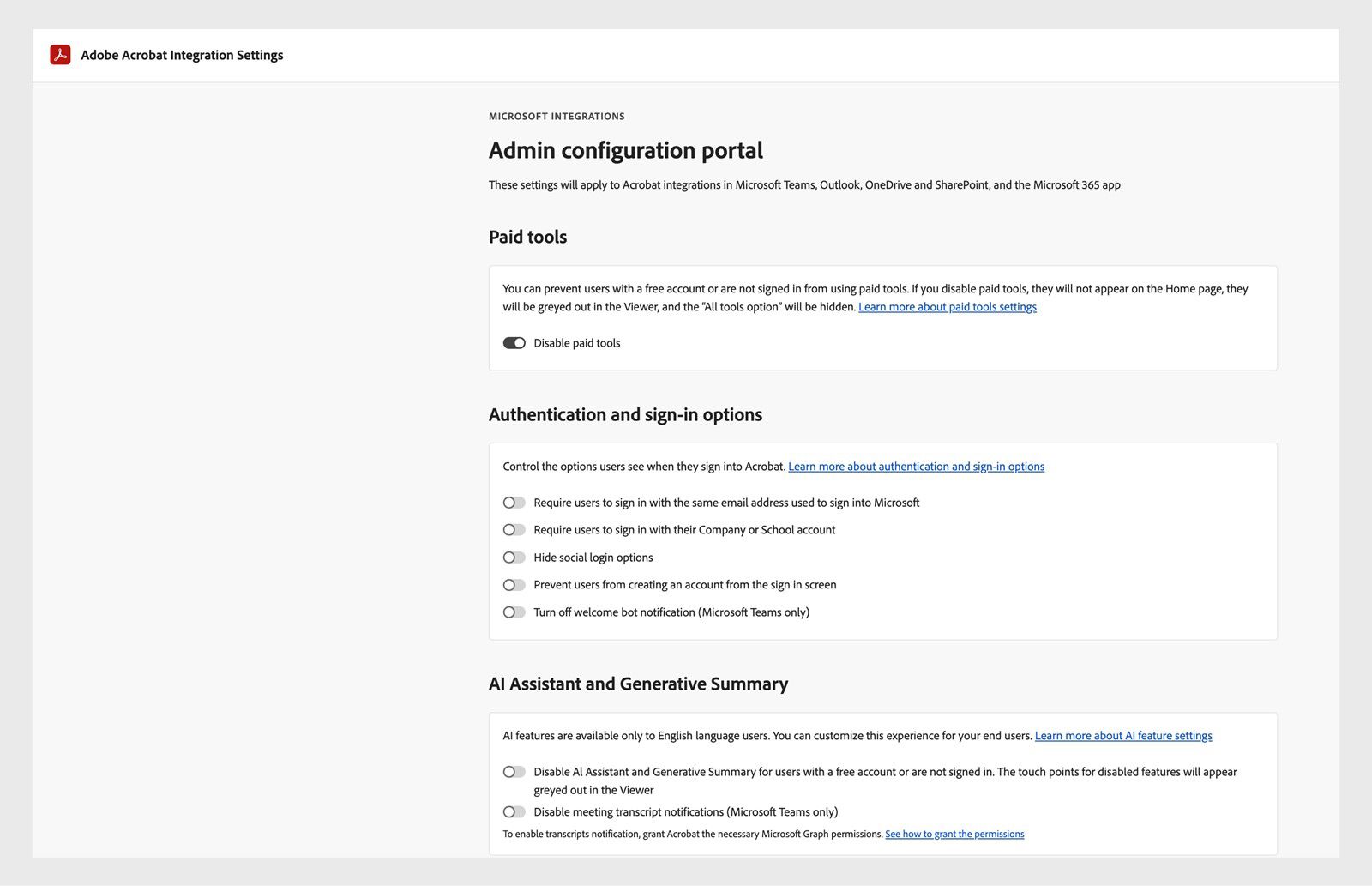Click the "AI Assistant and Generative Summary" heading

click(638, 684)
